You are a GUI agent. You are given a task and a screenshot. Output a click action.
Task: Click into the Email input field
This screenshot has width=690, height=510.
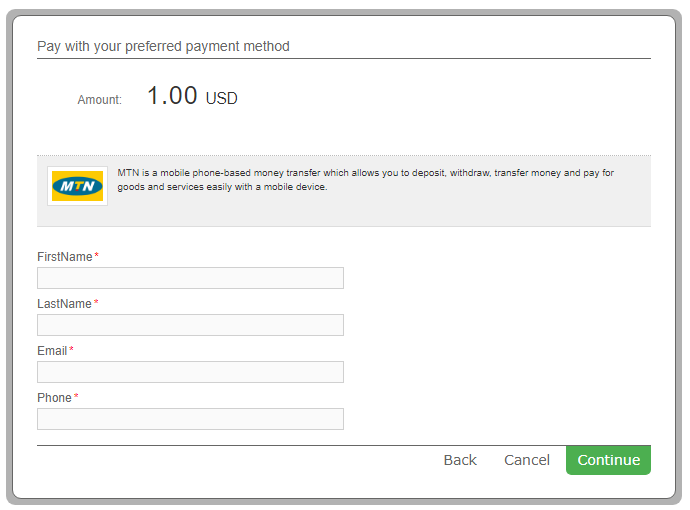click(190, 372)
